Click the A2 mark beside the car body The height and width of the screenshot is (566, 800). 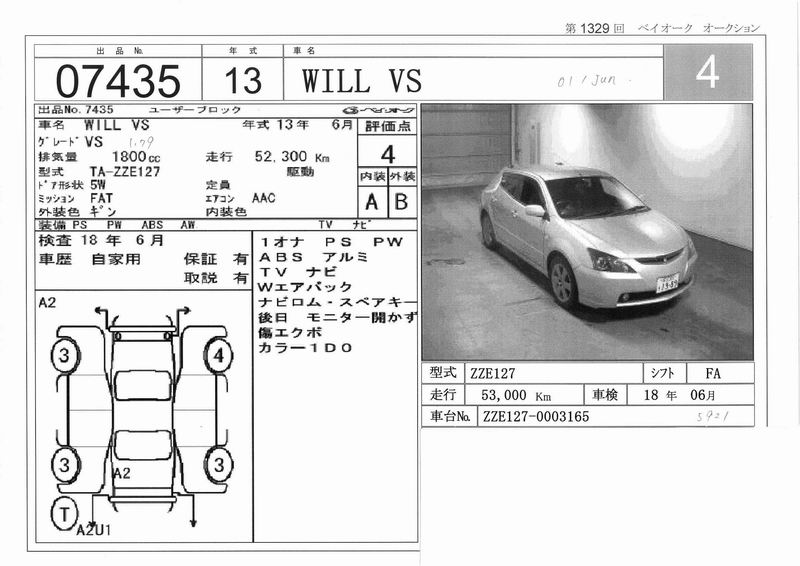[121, 474]
